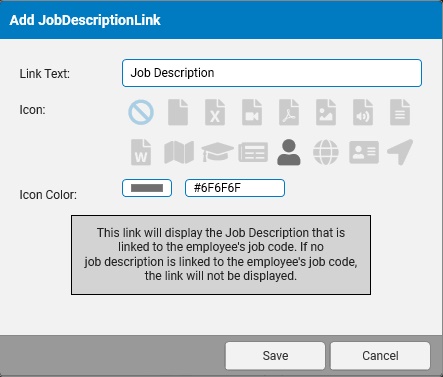Pick the Excel file icon
443x377 pixels.
215,112
